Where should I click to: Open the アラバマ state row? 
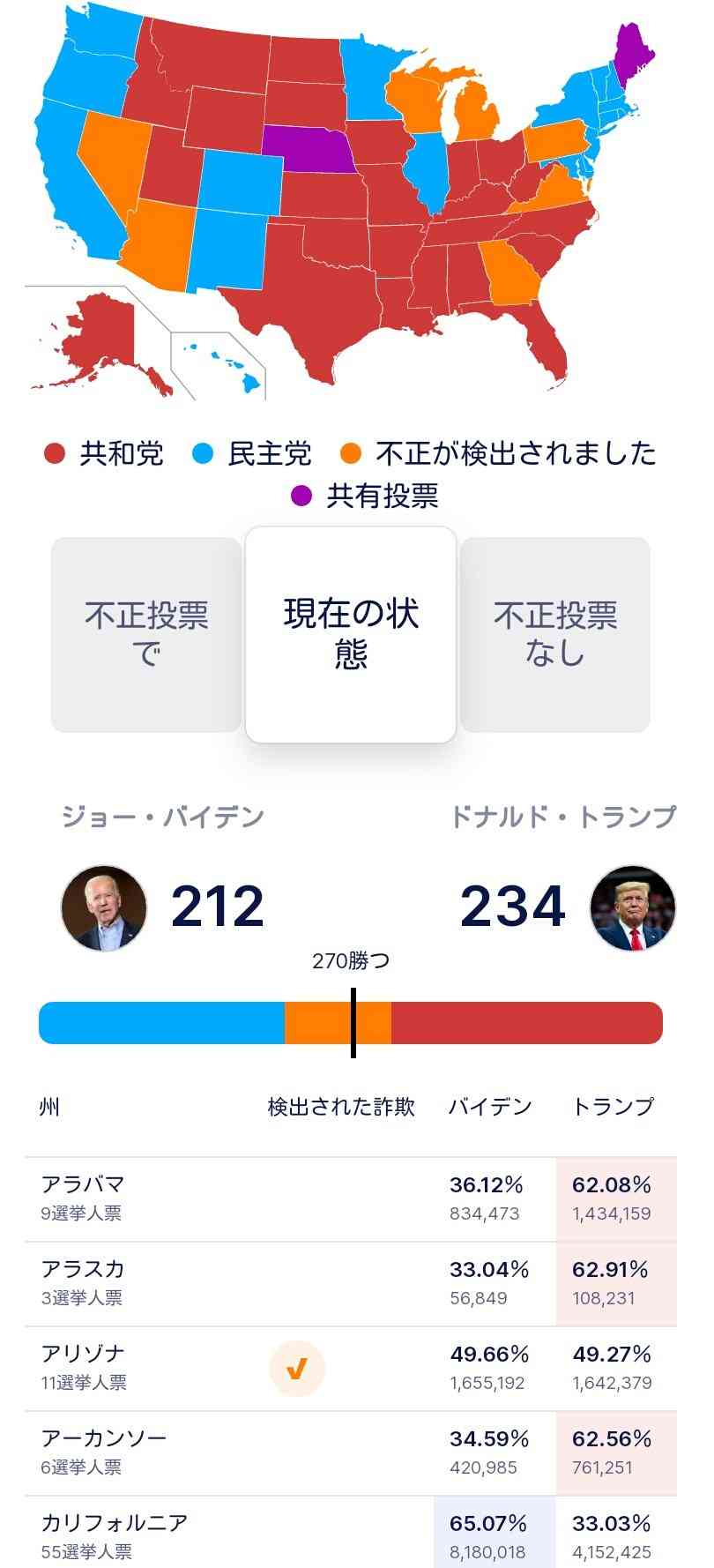[x=351, y=1199]
